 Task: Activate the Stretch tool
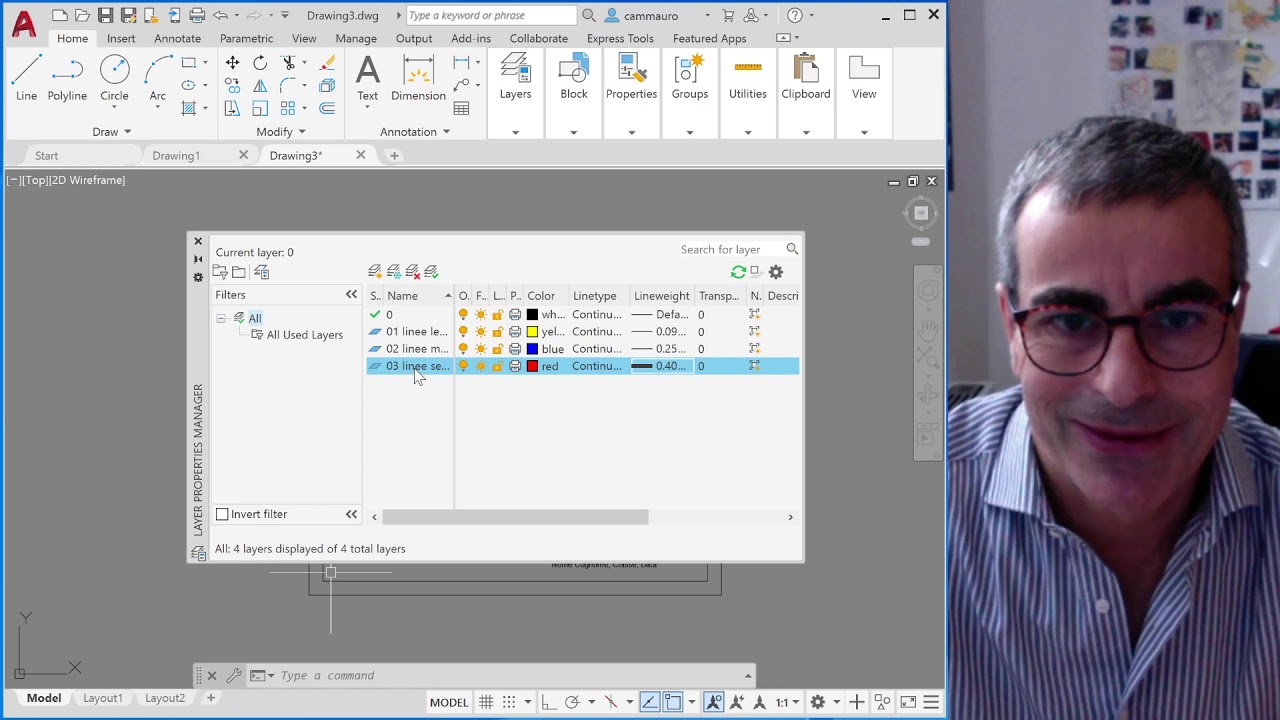(232, 108)
